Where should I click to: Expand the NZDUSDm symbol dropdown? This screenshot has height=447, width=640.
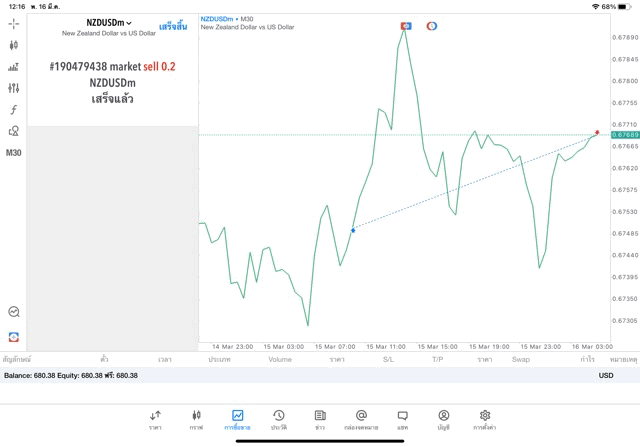tap(109, 23)
